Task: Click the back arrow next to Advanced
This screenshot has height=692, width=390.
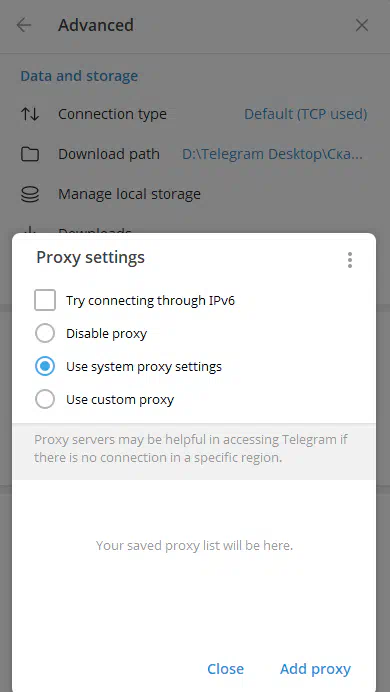Action: point(24,25)
